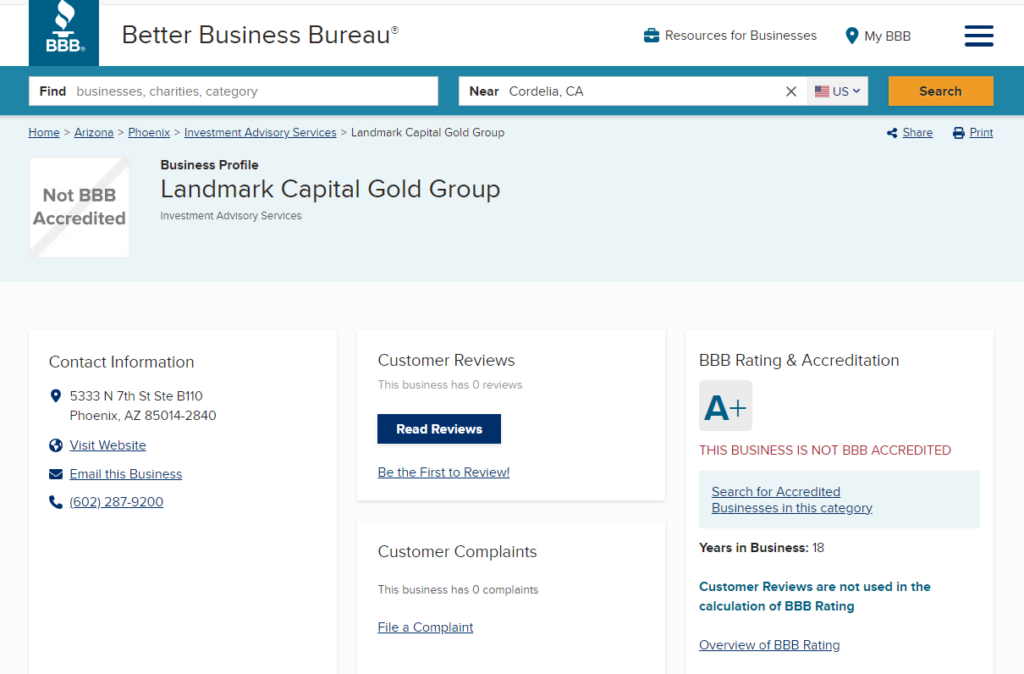Click the Landmark Capital Gold Group heading
The image size is (1024, 674).
pyautogui.click(x=330, y=189)
